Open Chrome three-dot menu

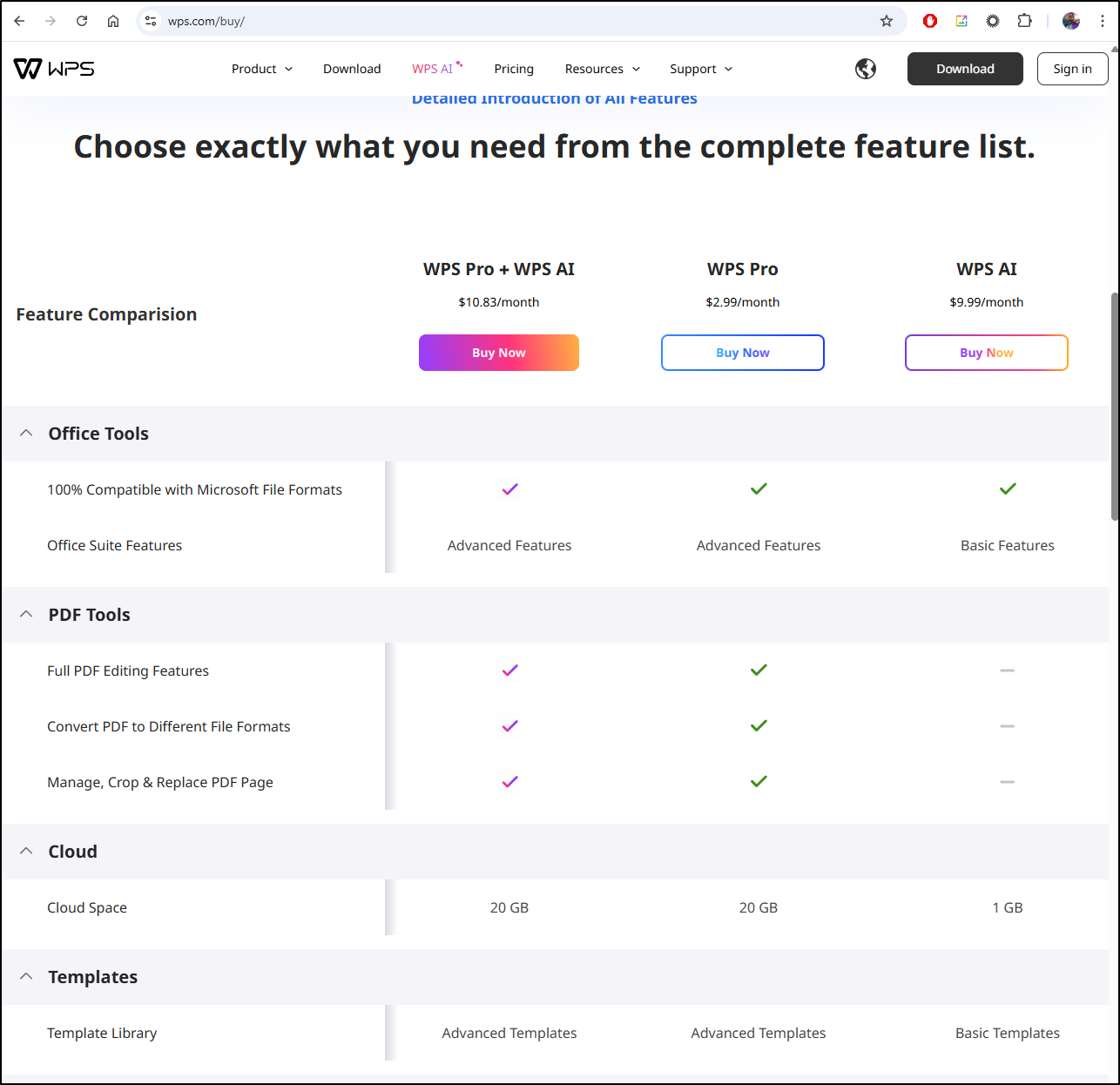coord(1103,21)
